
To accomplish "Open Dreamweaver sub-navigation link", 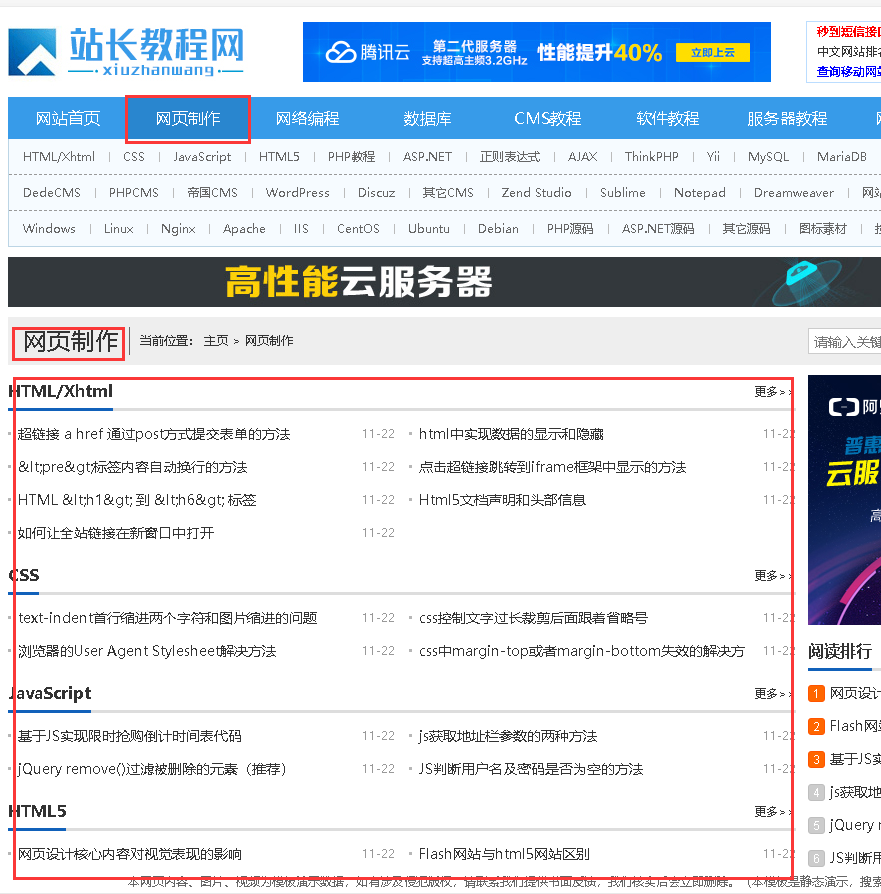I will [x=794, y=193].
